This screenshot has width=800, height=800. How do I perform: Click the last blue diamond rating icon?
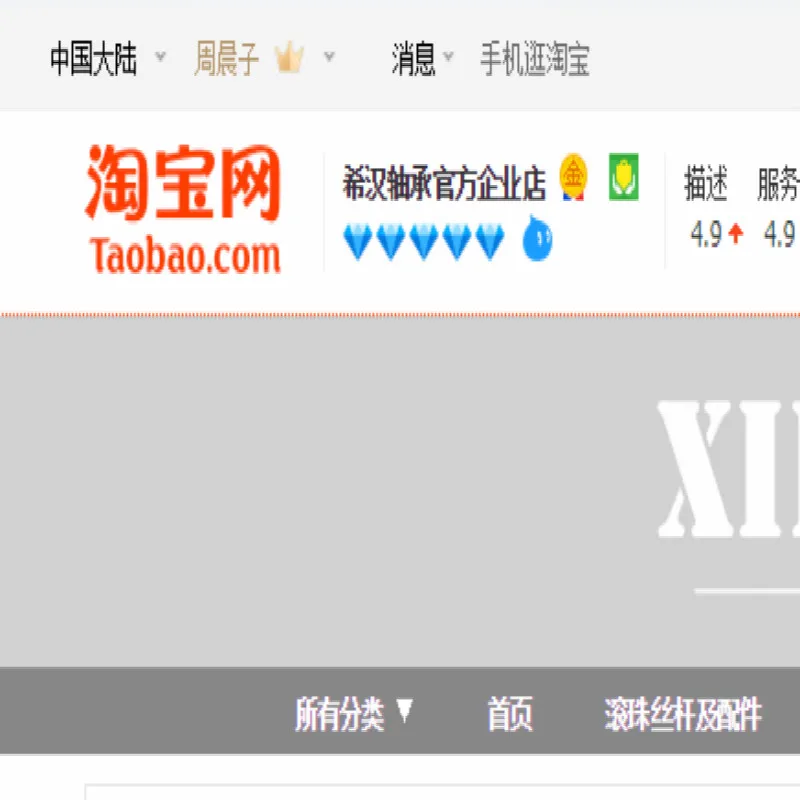490,241
